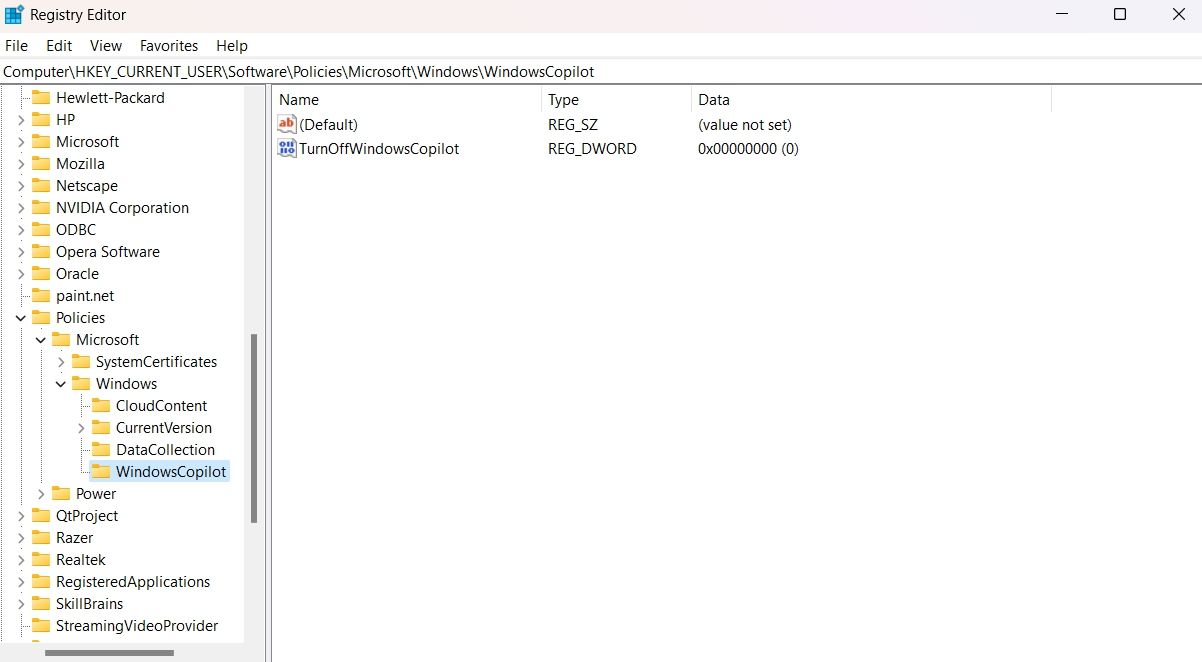Select the TurnOffWindowsCopilot DWORD icon

(x=287, y=149)
